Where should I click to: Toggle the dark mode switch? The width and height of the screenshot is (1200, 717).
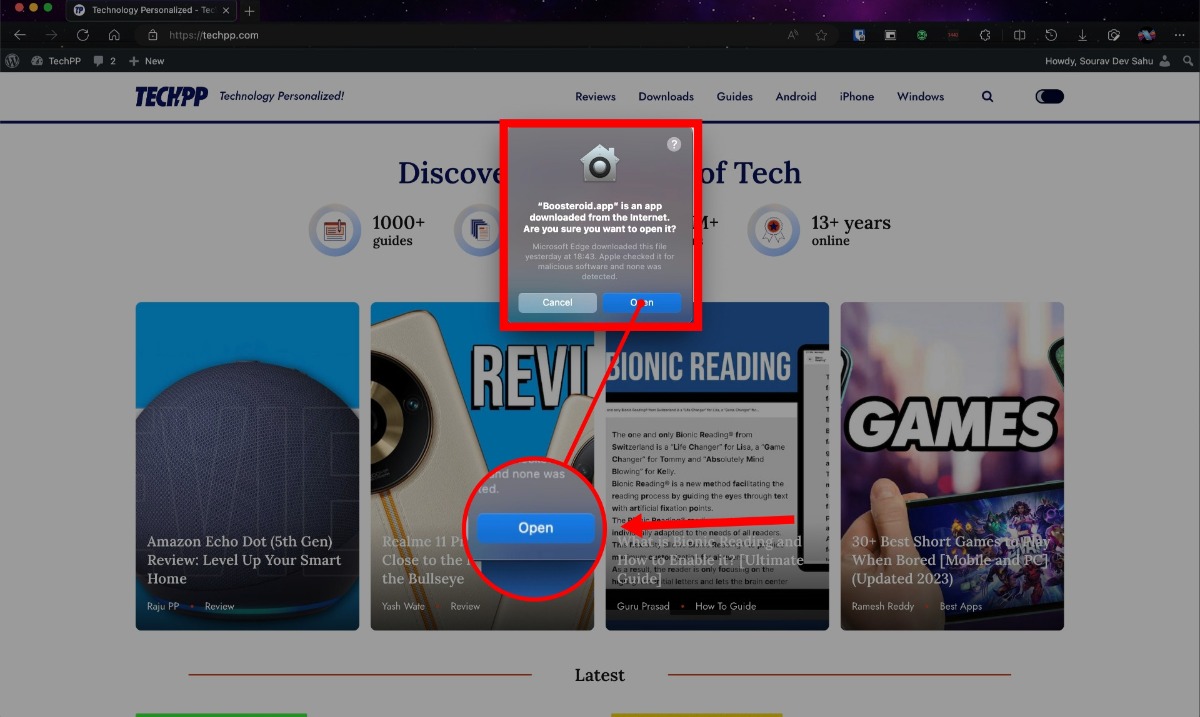tap(1049, 97)
